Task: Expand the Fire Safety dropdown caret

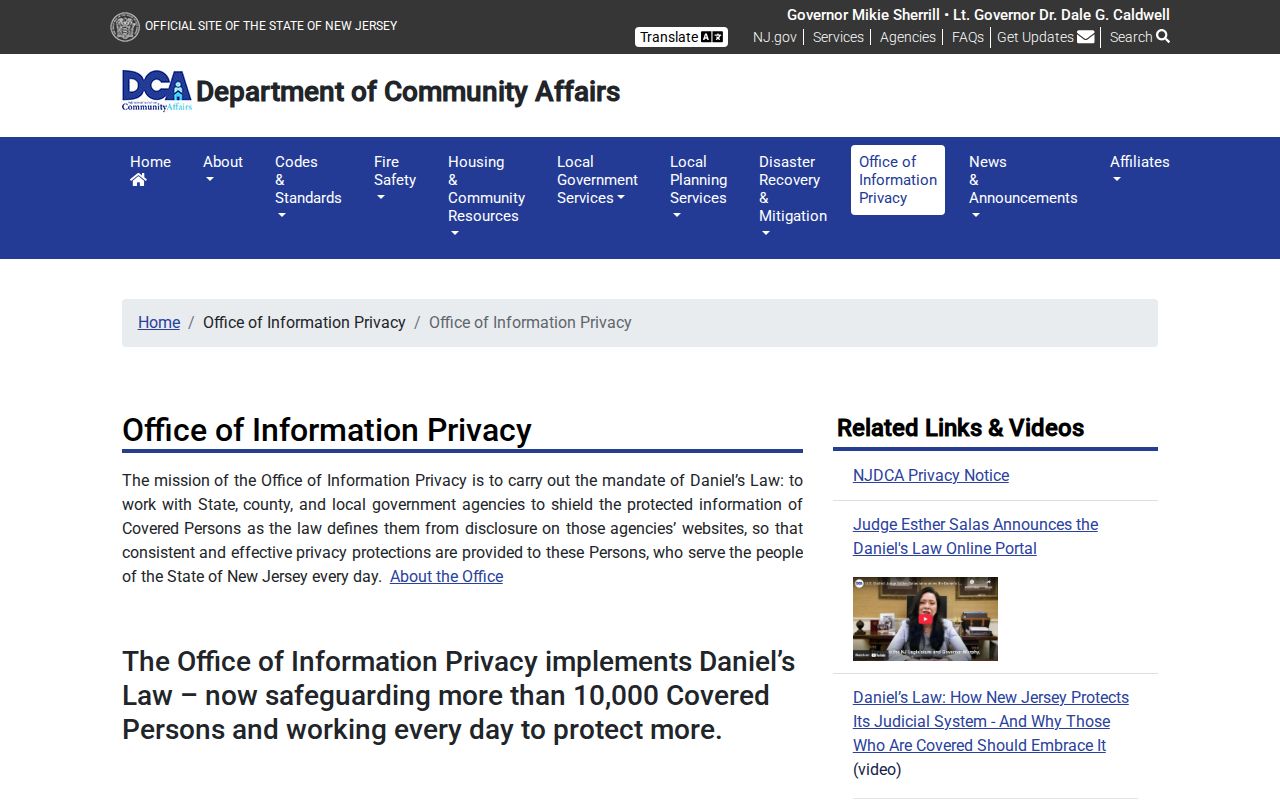Action: click(380, 198)
